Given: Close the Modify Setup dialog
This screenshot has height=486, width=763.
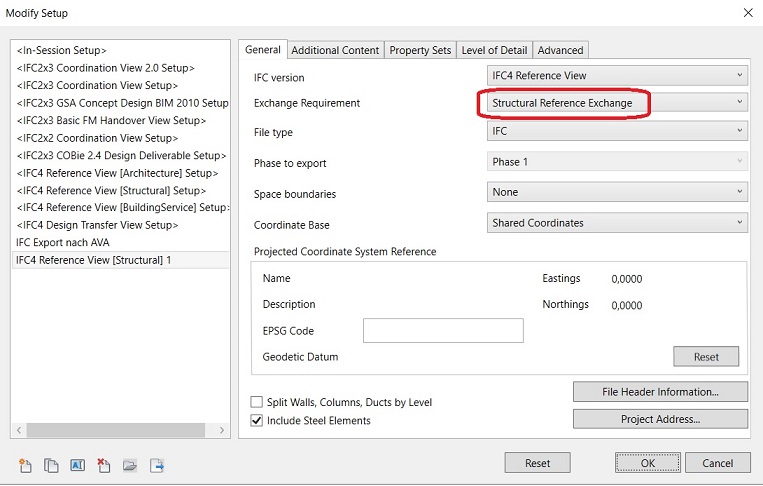Looking at the screenshot, I should click(x=745, y=13).
